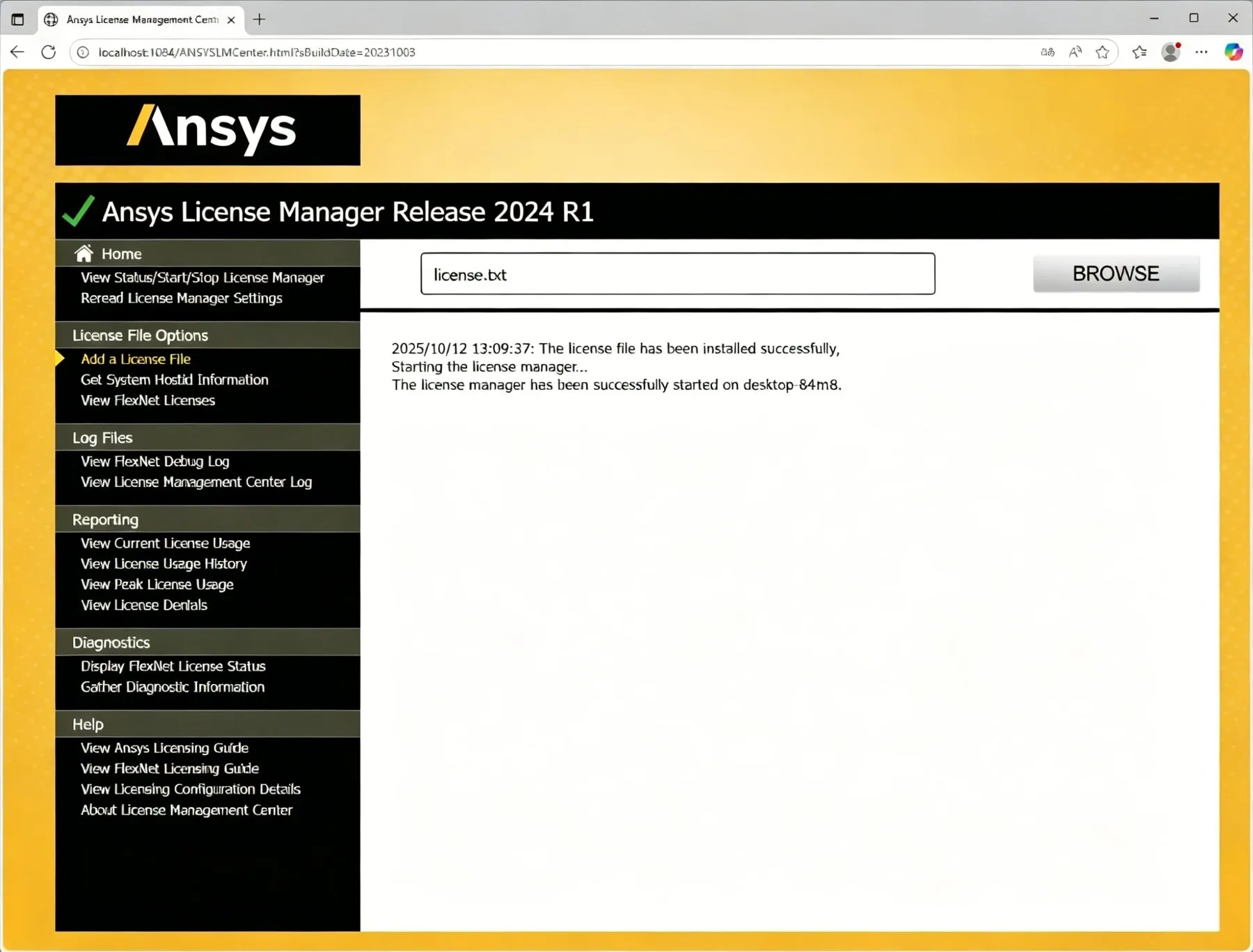This screenshot has width=1253, height=952.
Task: Open View Status/Start/Stop License Manager
Action: click(x=203, y=278)
